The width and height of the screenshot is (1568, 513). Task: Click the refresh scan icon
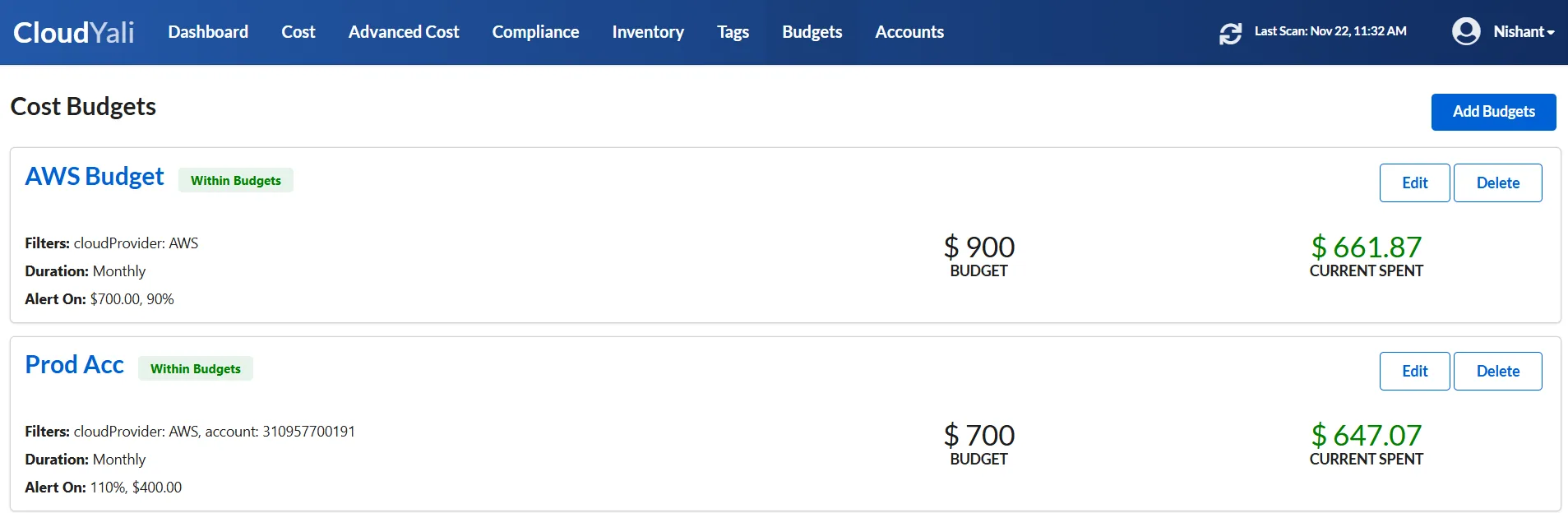coord(1230,34)
